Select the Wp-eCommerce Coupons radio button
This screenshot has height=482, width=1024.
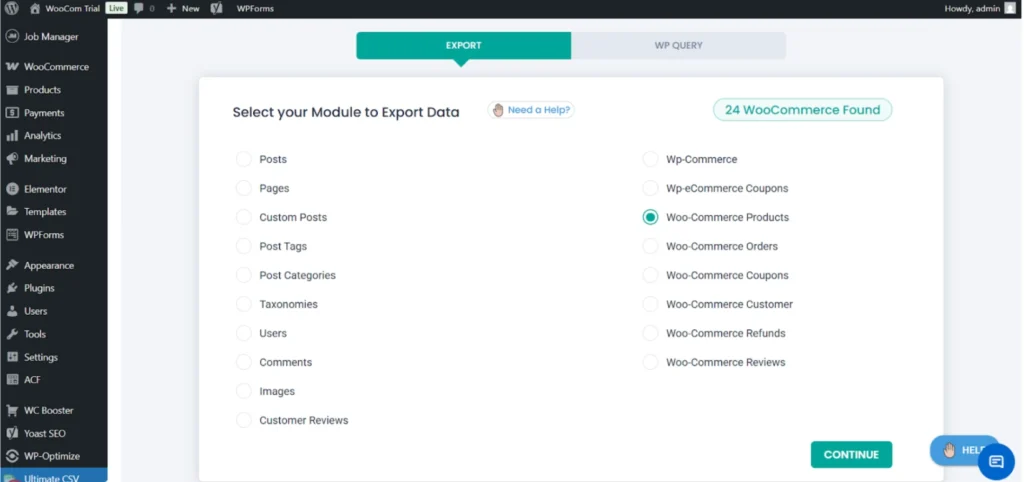(x=650, y=188)
